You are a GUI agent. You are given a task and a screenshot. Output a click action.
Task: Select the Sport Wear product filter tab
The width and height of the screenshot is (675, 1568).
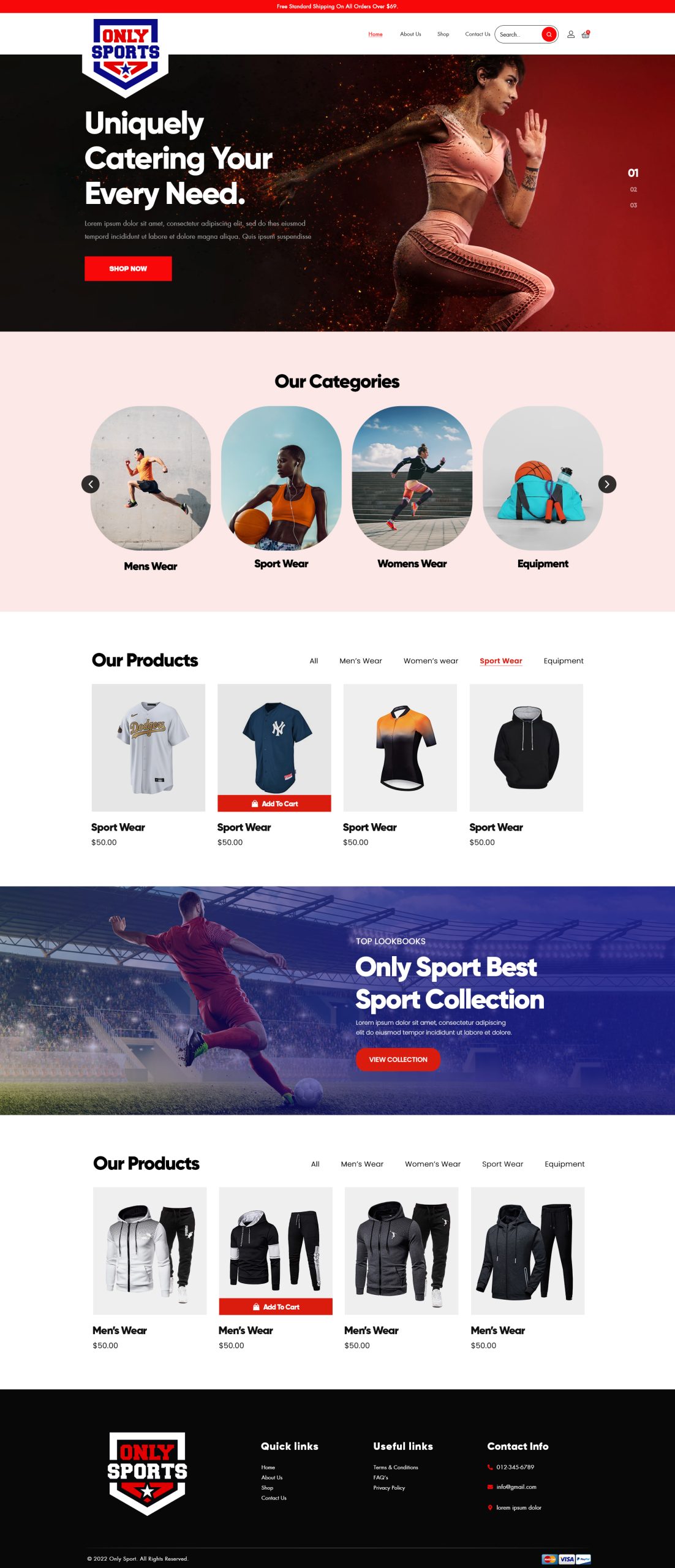[x=501, y=661]
